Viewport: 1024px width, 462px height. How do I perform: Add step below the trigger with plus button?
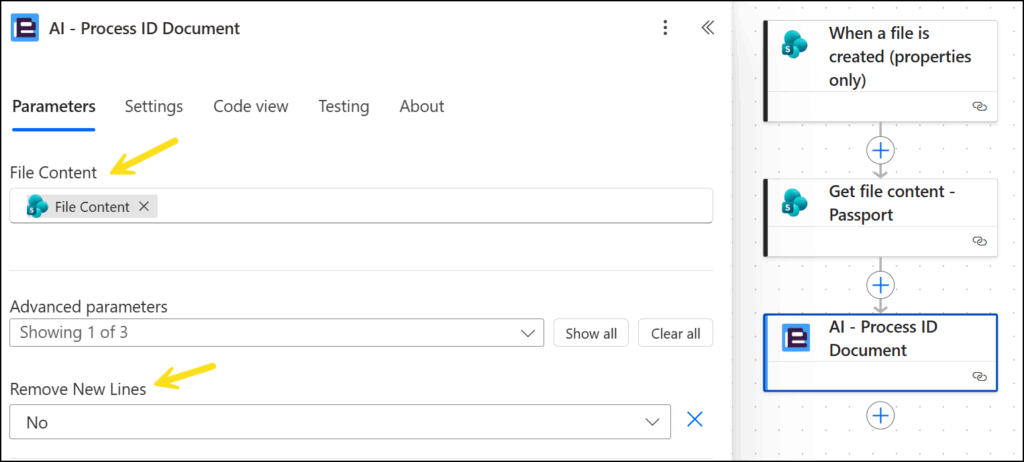[880, 150]
